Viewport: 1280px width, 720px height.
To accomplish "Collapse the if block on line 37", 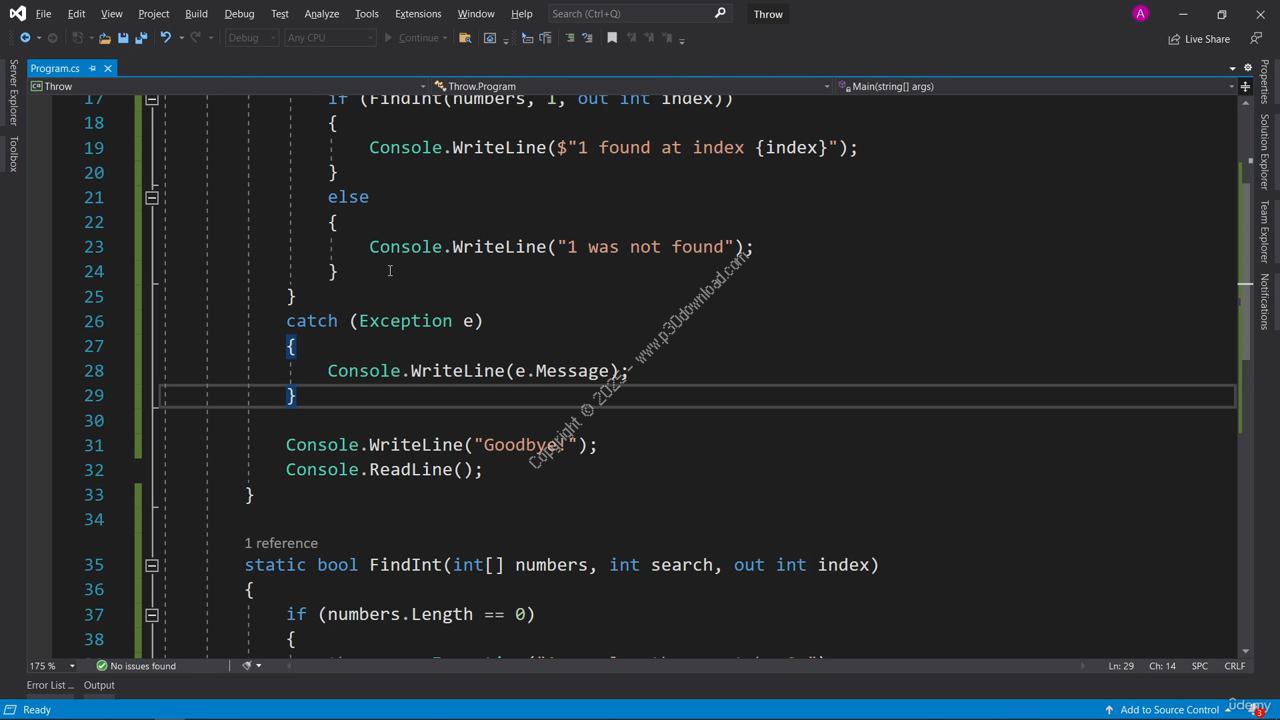I will coord(152,615).
